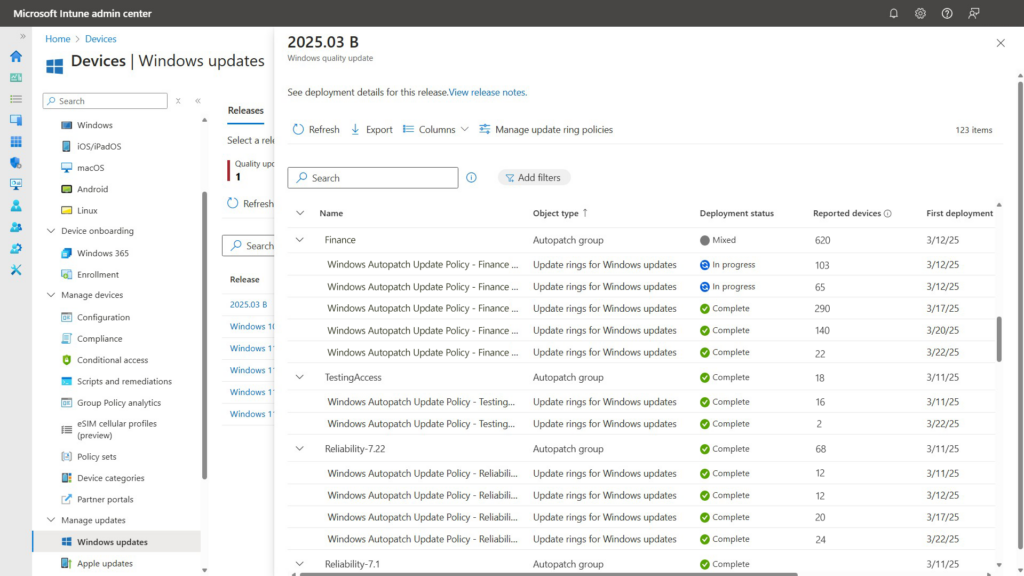Click the Devices breadcrumb link
This screenshot has width=1024, height=576.
[x=101, y=39]
